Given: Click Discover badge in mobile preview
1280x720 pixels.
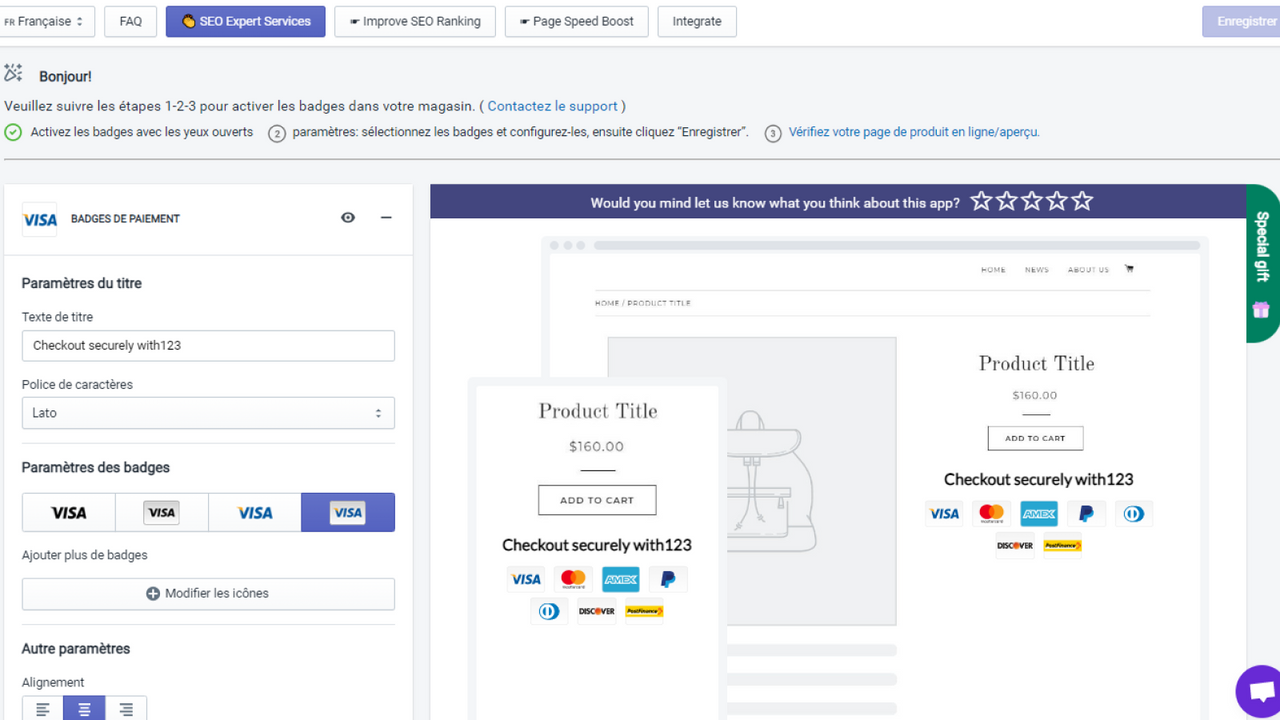Looking at the screenshot, I should point(597,611).
